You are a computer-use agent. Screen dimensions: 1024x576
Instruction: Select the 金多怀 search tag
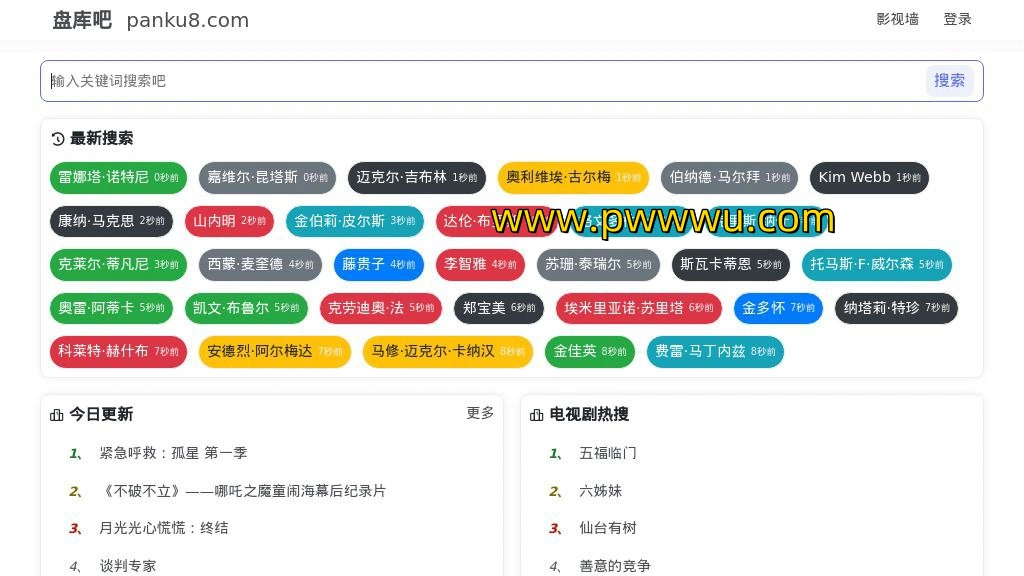tap(778, 308)
